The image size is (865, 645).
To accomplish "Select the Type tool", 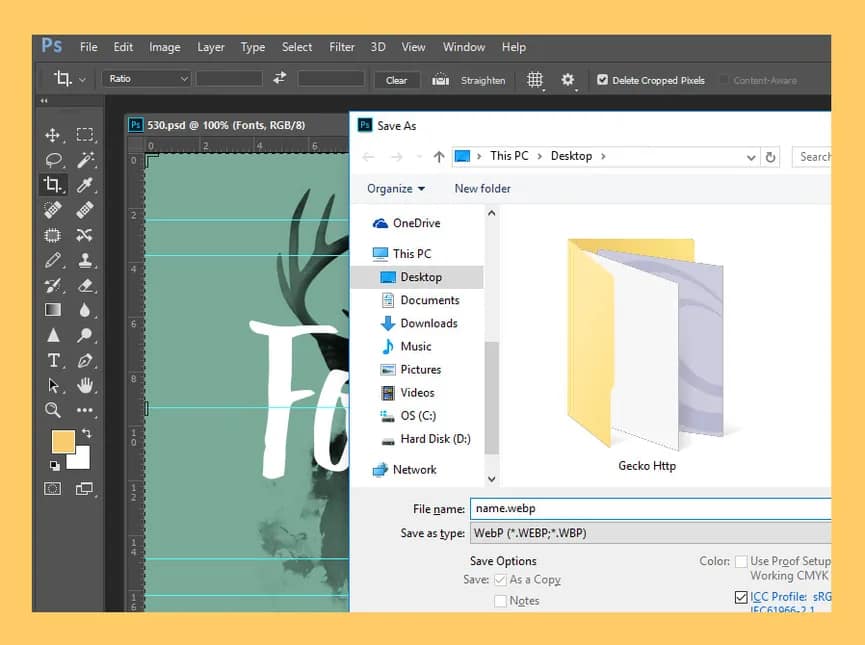I will [54, 360].
